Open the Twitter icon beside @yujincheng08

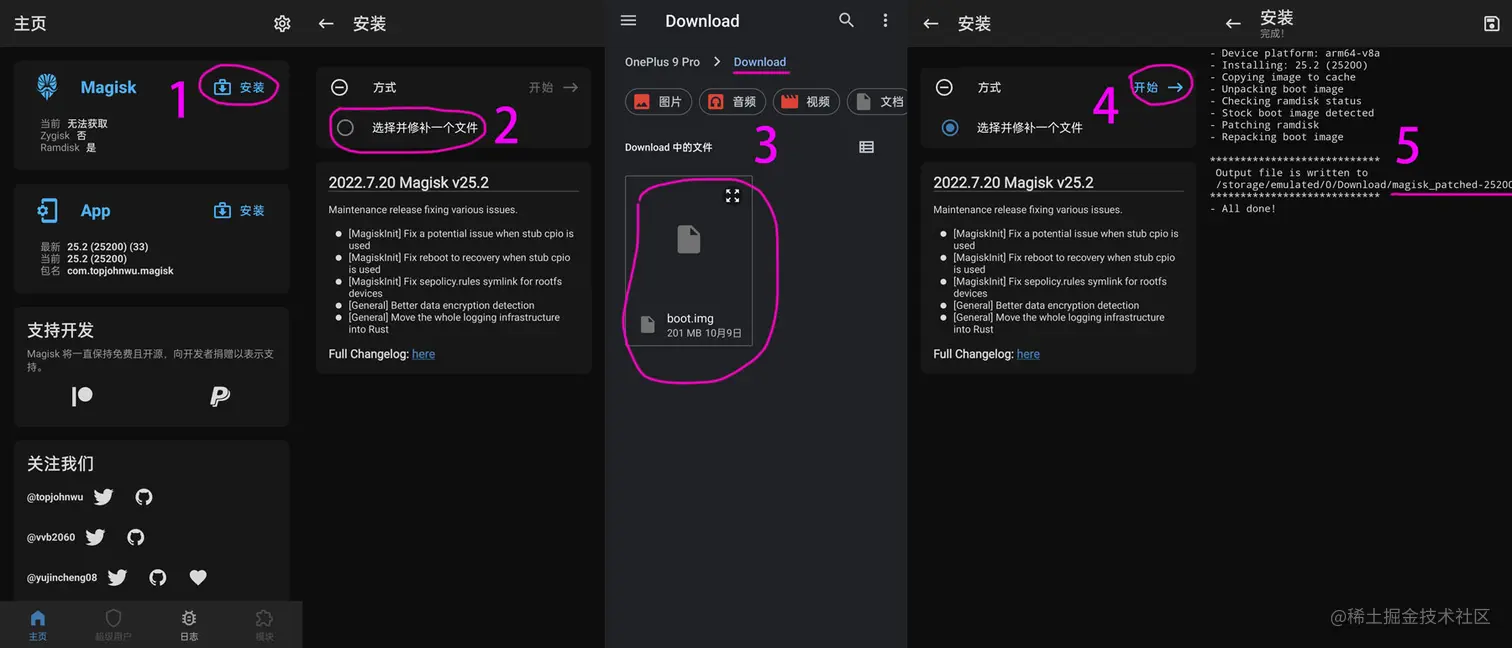pyautogui.click(x=117, y=577)
